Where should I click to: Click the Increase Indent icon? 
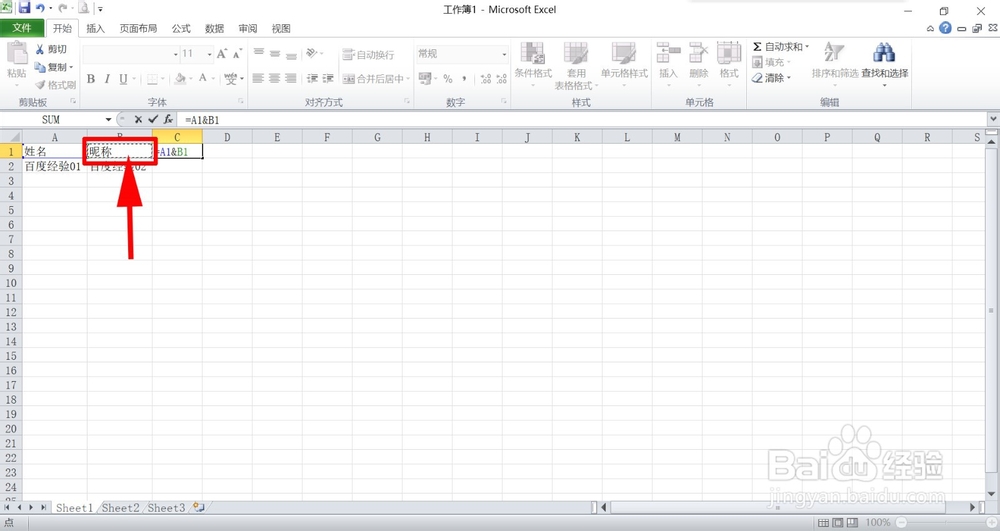tap(328, 78)
